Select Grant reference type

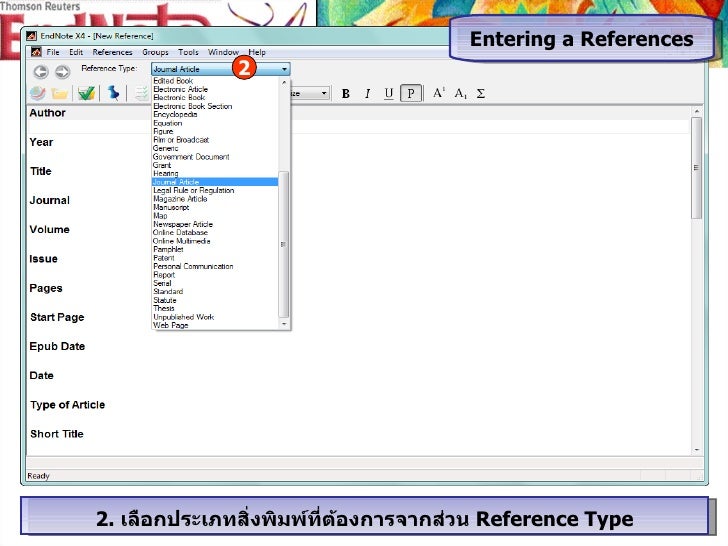[x=162, y=165]
